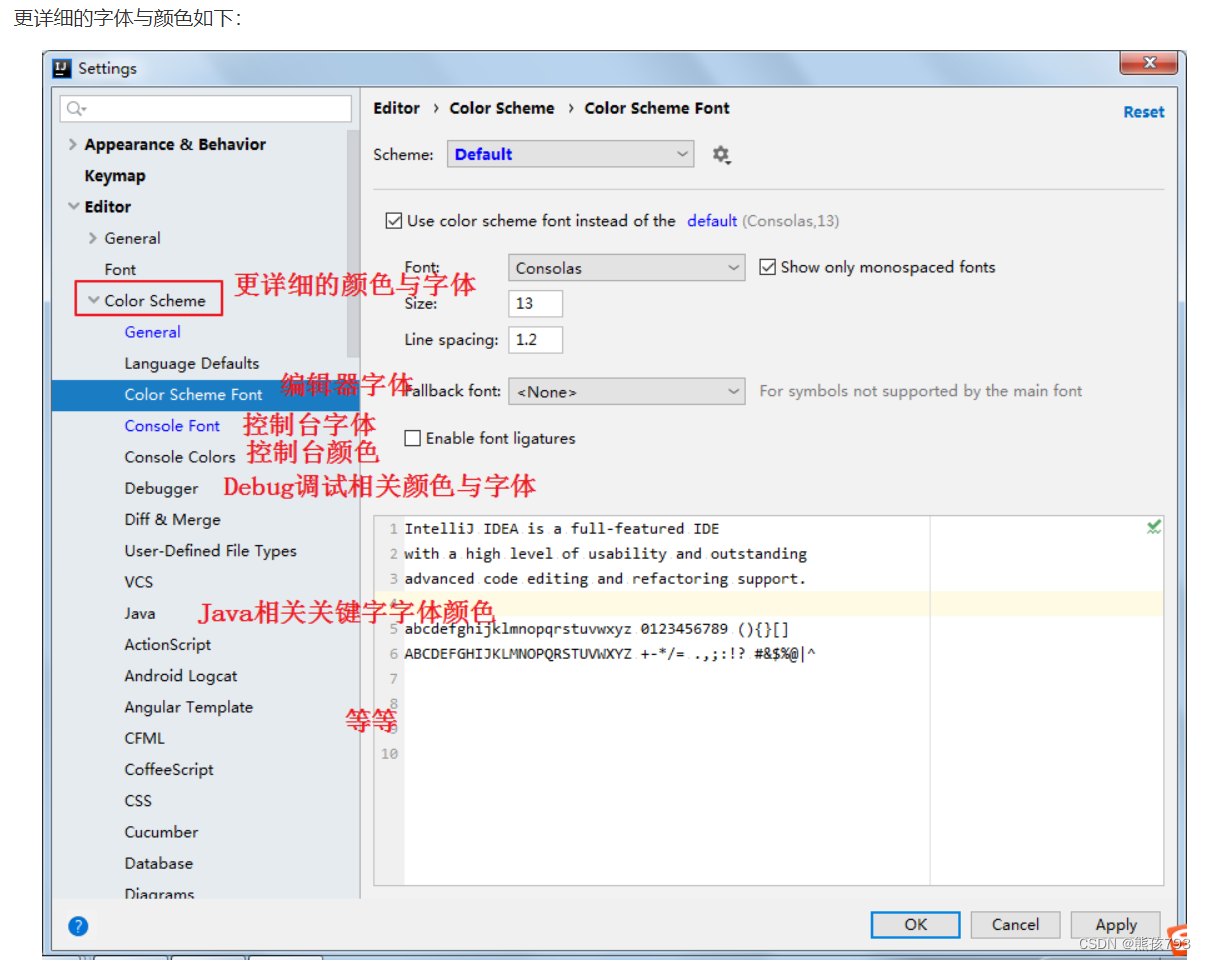Toggle Show only monospaced fonts checkbox
Screen dimensions: 1206x961
(x=768, y=267)
